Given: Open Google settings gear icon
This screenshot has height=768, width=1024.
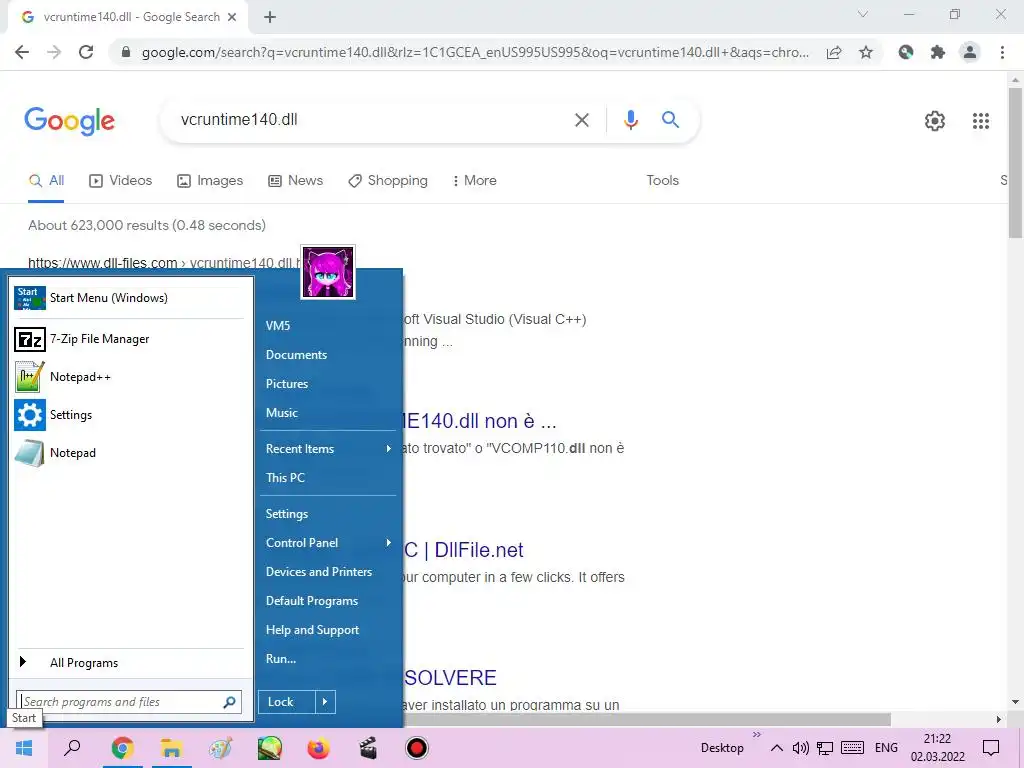Looking at the screenshot, I should click(x=935, y=121).
